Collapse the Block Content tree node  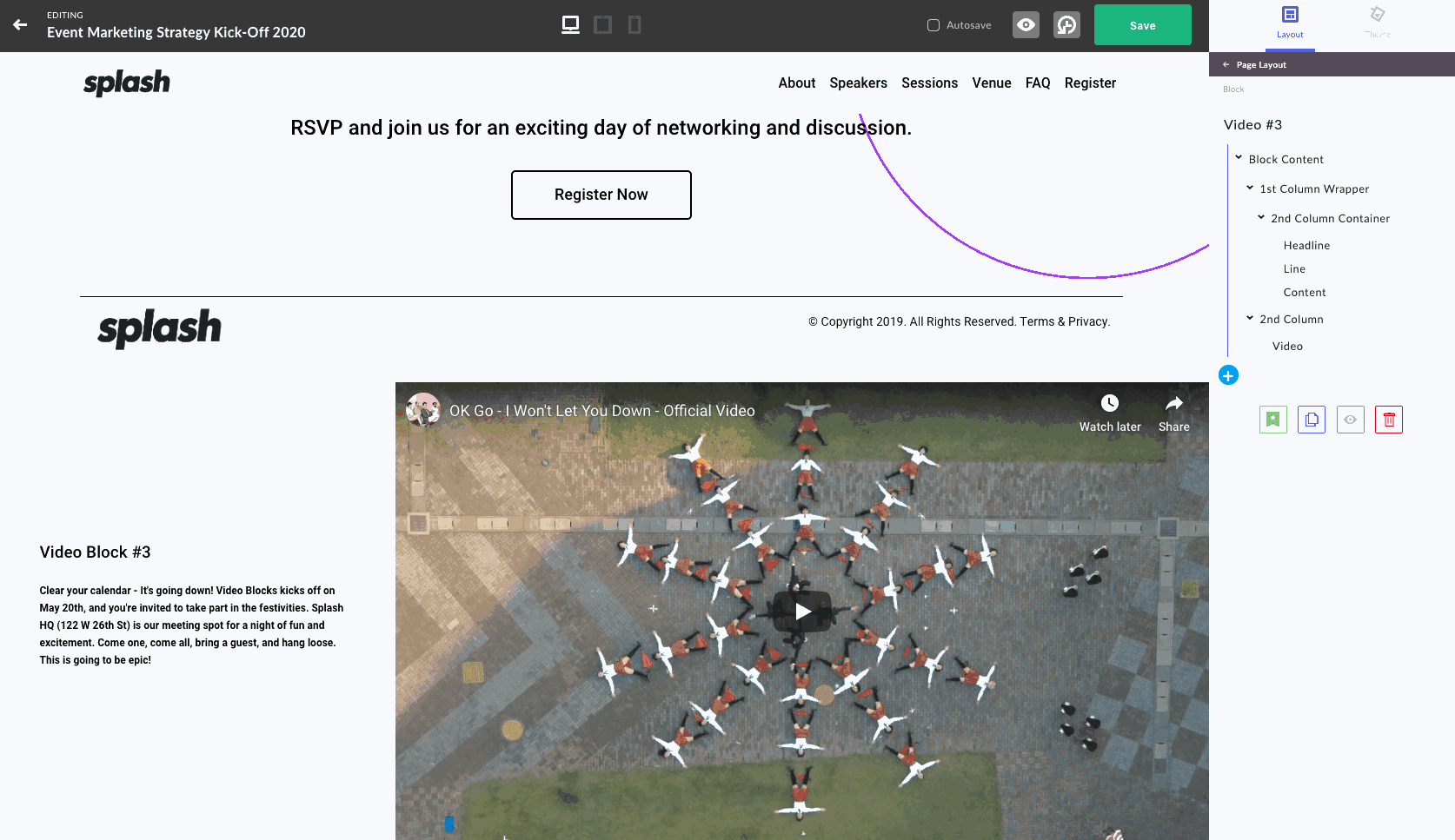(x=1239, y=158)
